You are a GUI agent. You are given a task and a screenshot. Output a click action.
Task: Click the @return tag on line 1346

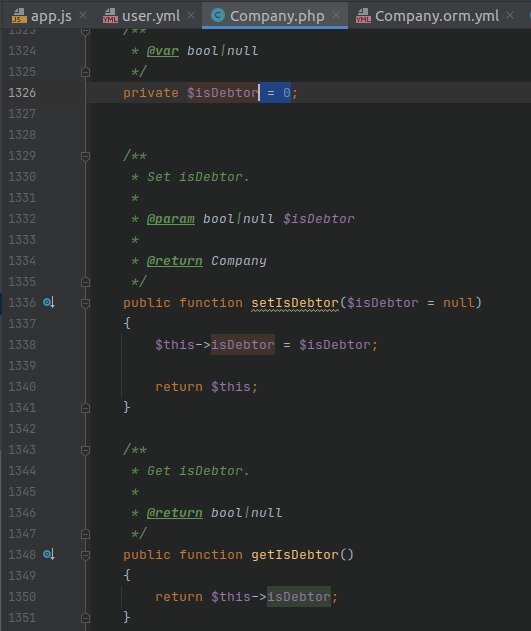(175, 513)
